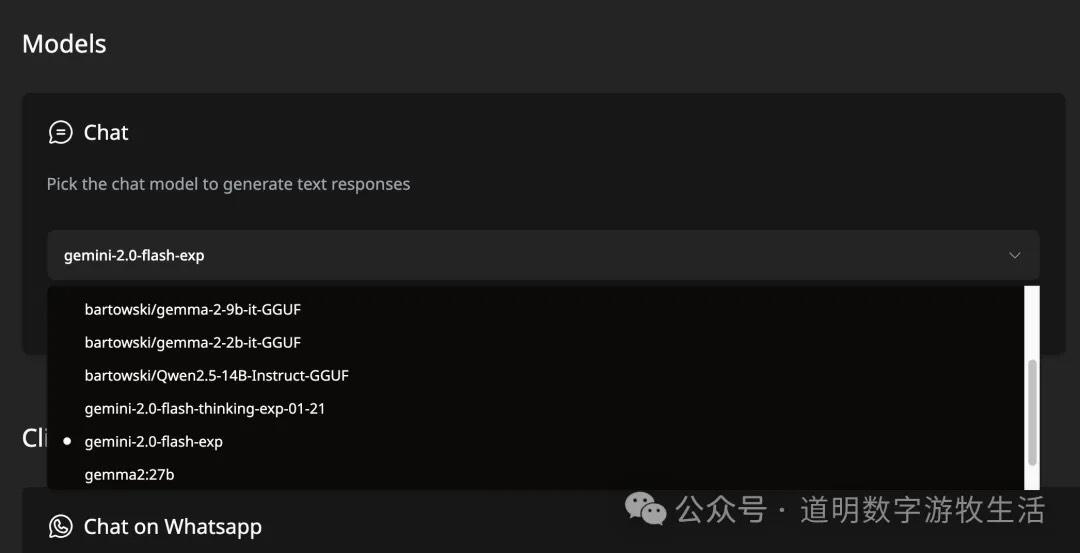
Task: Open the gemini-2.0-flash-exp model combo box
Action: (540, 255)
